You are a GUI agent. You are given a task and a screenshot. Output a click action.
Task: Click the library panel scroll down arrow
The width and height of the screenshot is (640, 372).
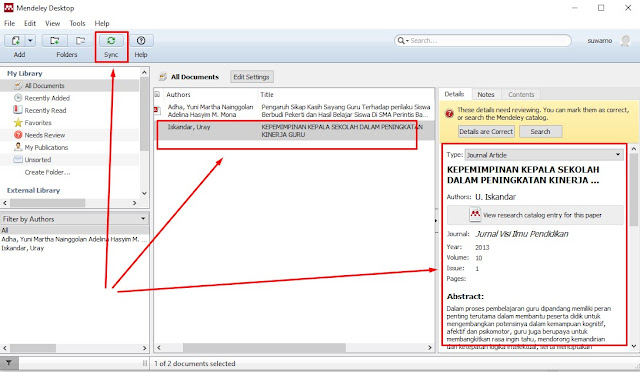(144, 193)
